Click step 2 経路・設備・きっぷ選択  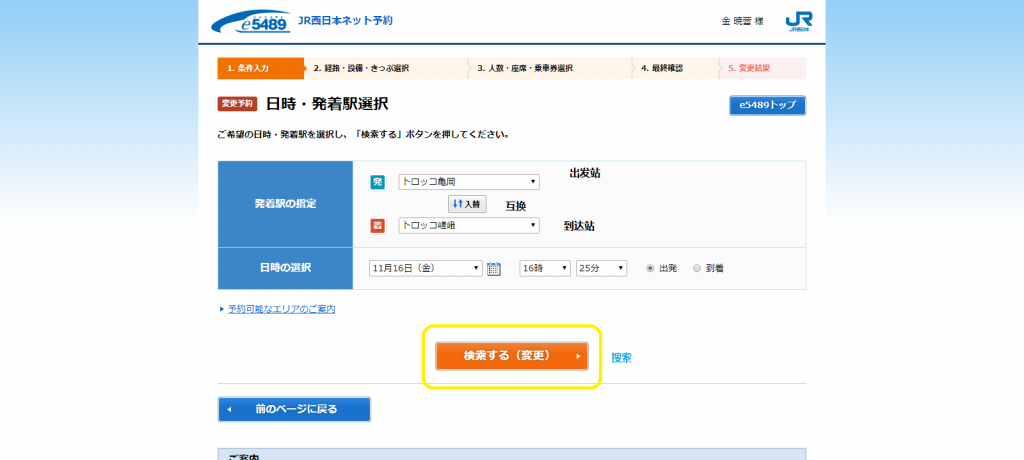pos(385,68)
